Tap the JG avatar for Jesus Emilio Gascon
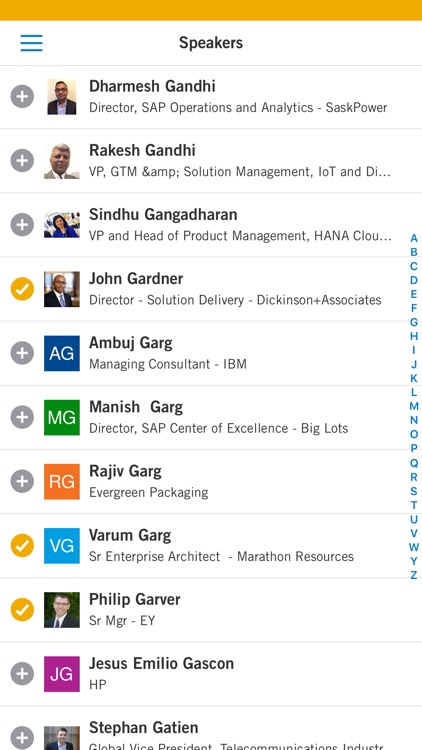The image size is (422, 750). click(62, 673)
